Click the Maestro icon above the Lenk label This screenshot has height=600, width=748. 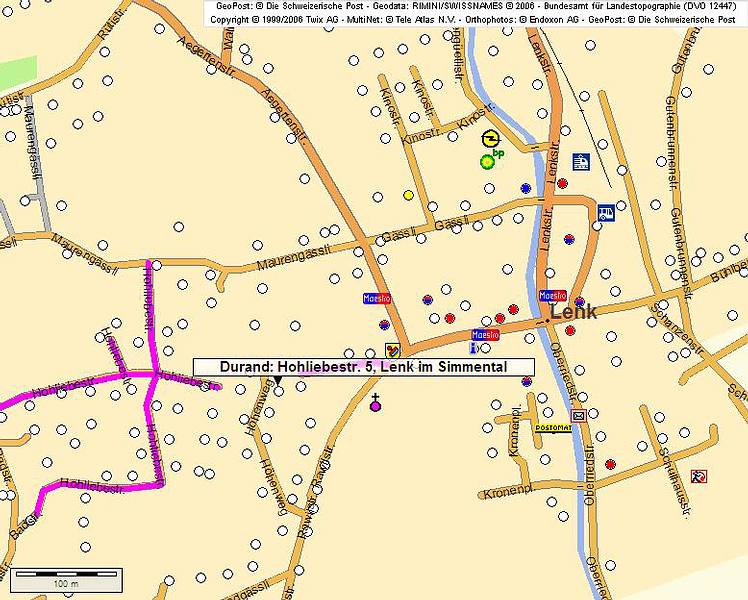(x=552, y=295)
